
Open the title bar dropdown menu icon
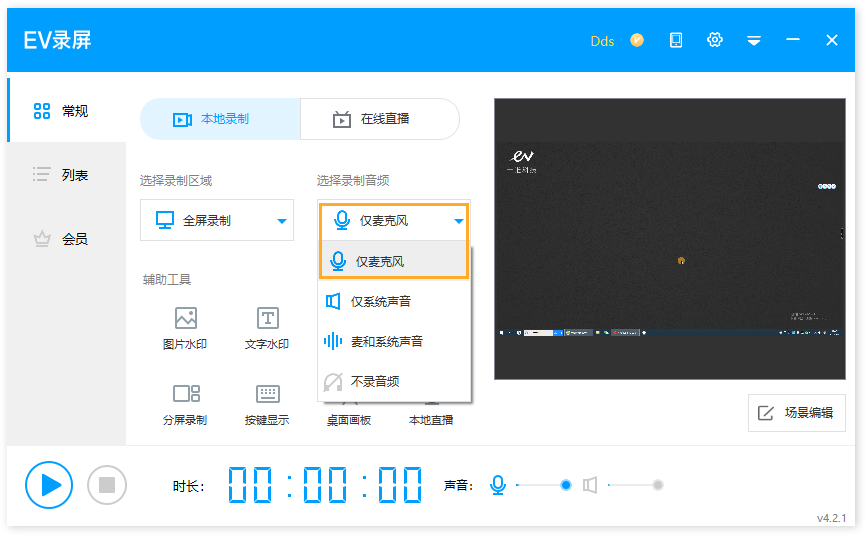tap(754, 40)
